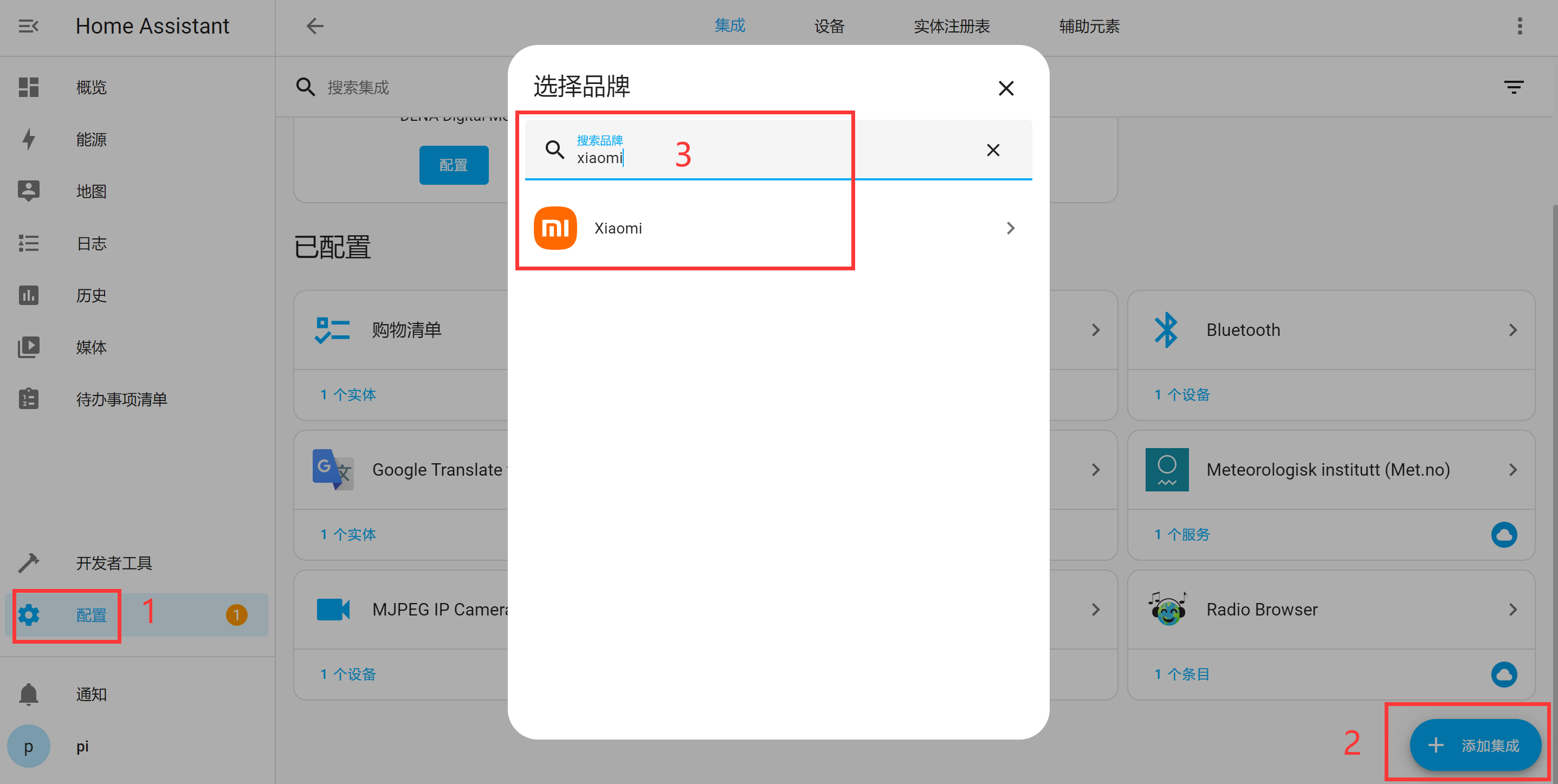
Task: Click the media play icon
Action: [x=28, y=347]
